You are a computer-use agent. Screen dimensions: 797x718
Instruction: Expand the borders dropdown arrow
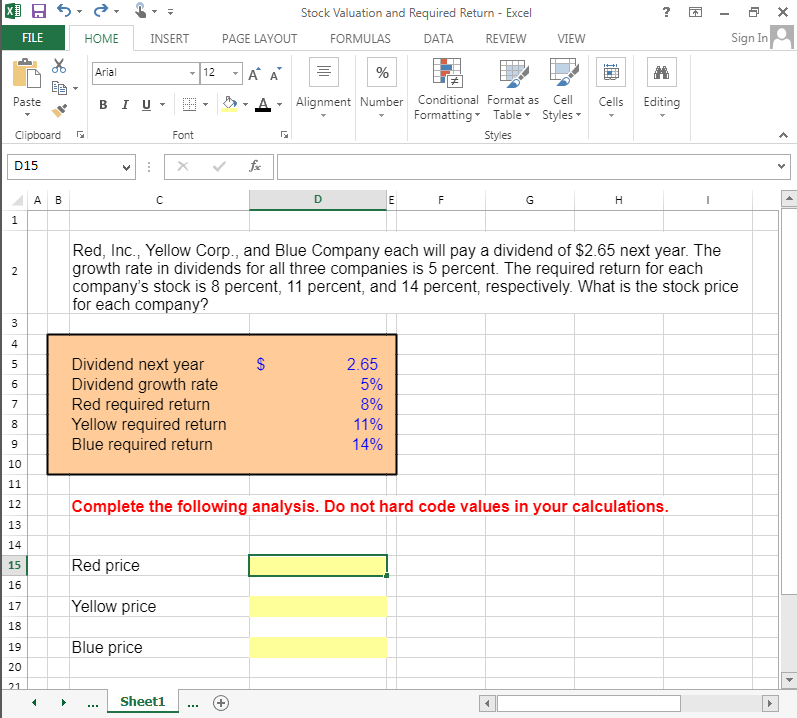tap(205, 105)
